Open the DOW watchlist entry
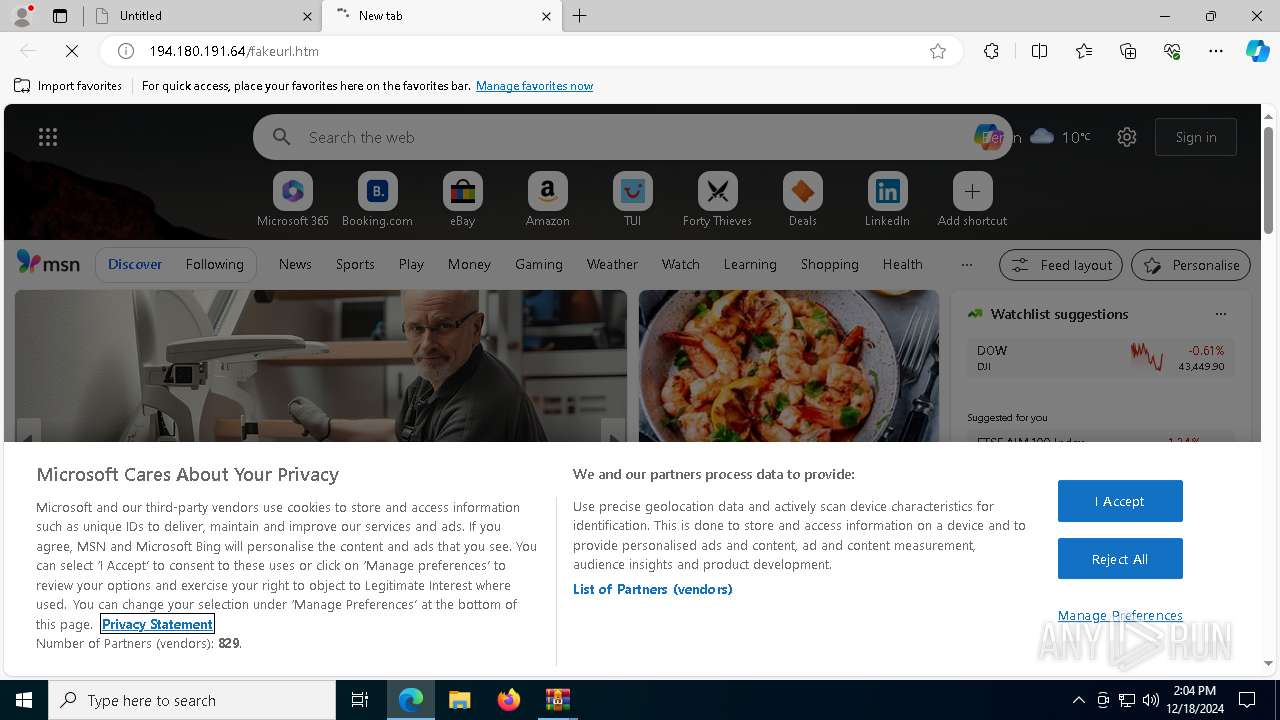The height and width of the screenshot is (720, 1280). click(1100, 358)
